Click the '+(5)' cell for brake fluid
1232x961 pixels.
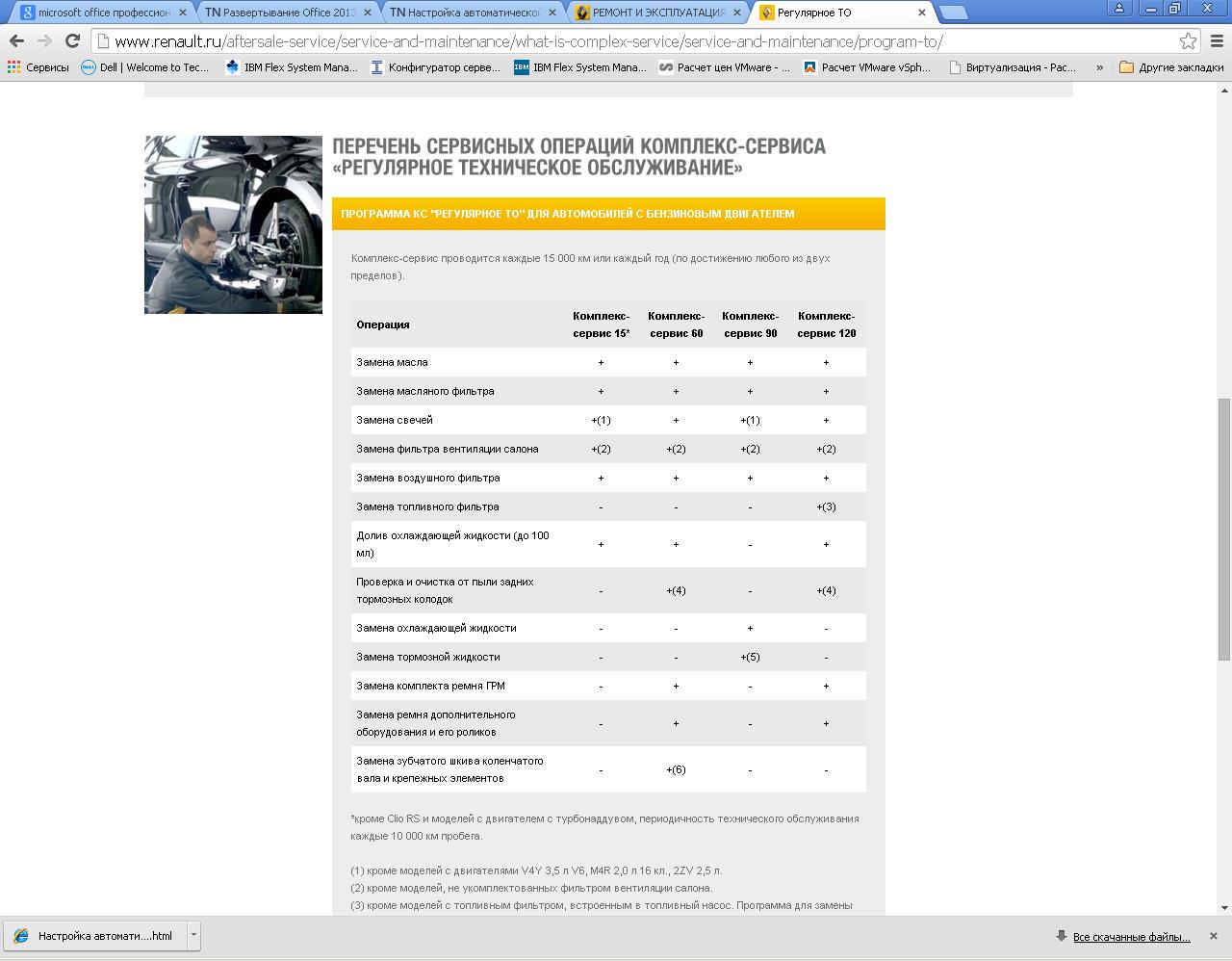750,657
